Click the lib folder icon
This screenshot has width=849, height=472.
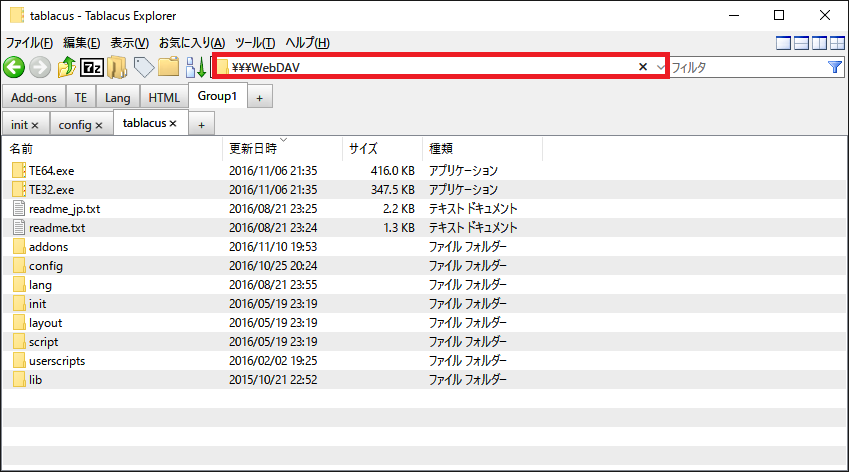[x=19, y=379]
